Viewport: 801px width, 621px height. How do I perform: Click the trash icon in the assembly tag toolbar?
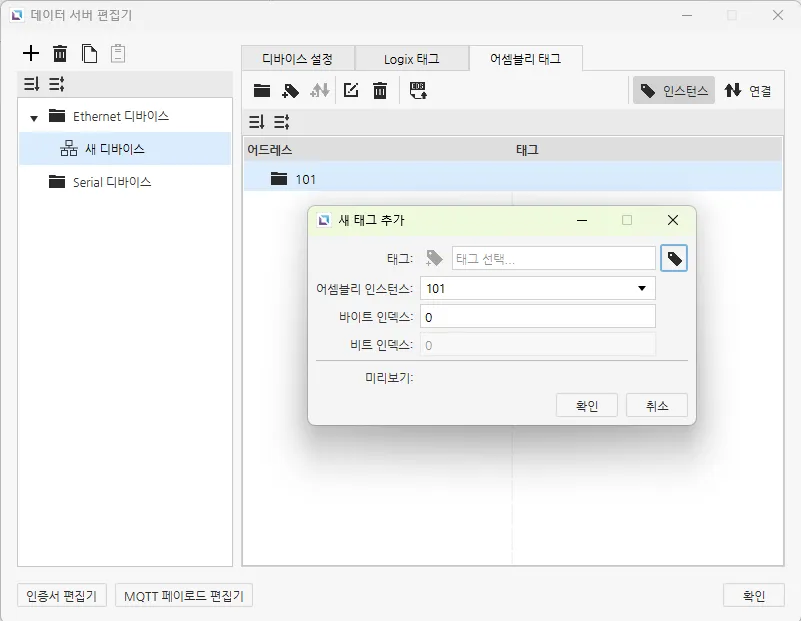tap(380, 91)
